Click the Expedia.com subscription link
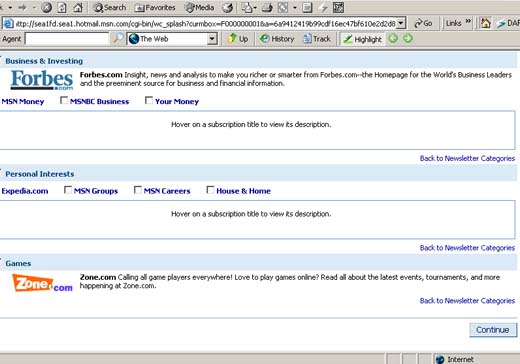This screenshot has width=520, height=364. [x=25, y=191]
